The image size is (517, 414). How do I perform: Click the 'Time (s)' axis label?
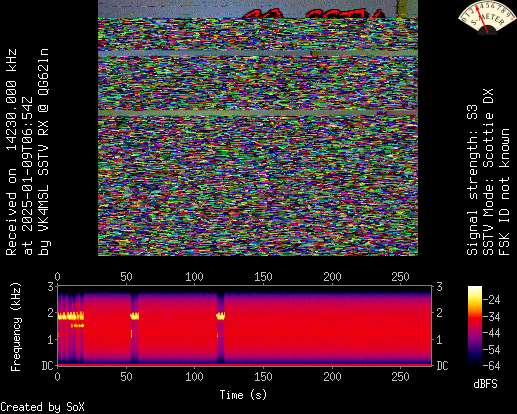pyautogui.click(x=243, y=395)
